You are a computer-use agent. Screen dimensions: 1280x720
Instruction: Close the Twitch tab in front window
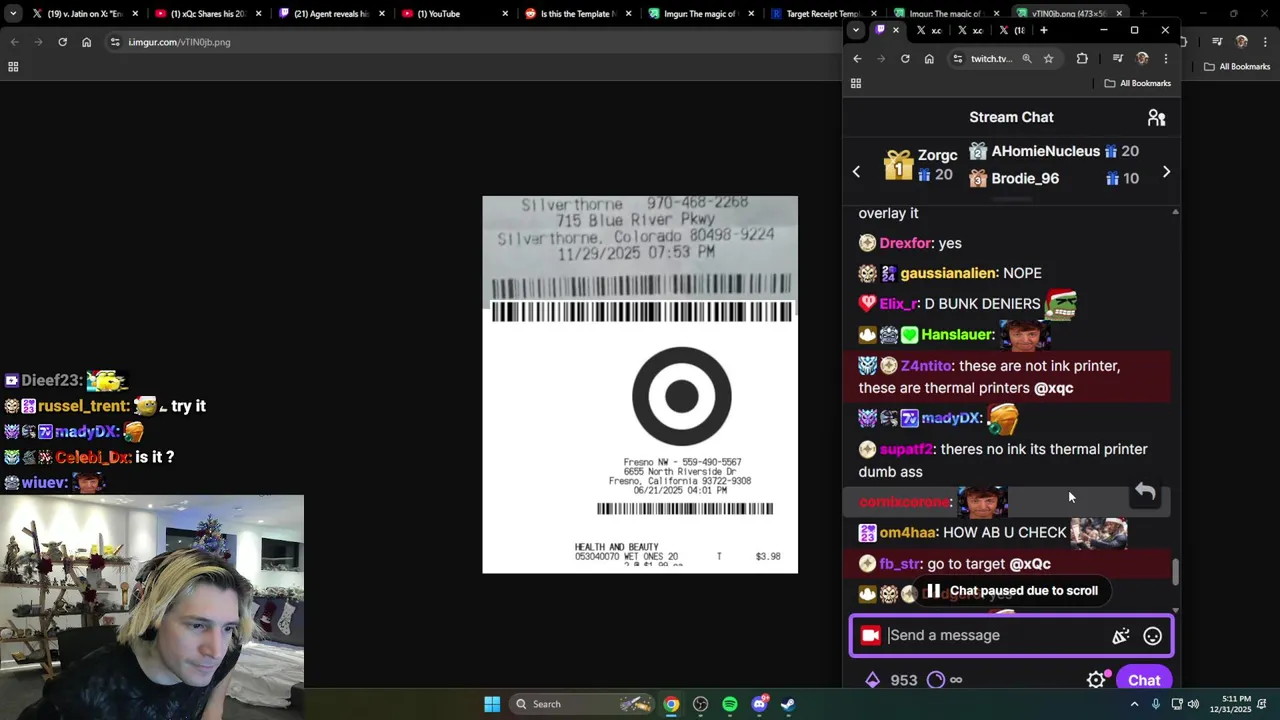click(x=896, y=30)
